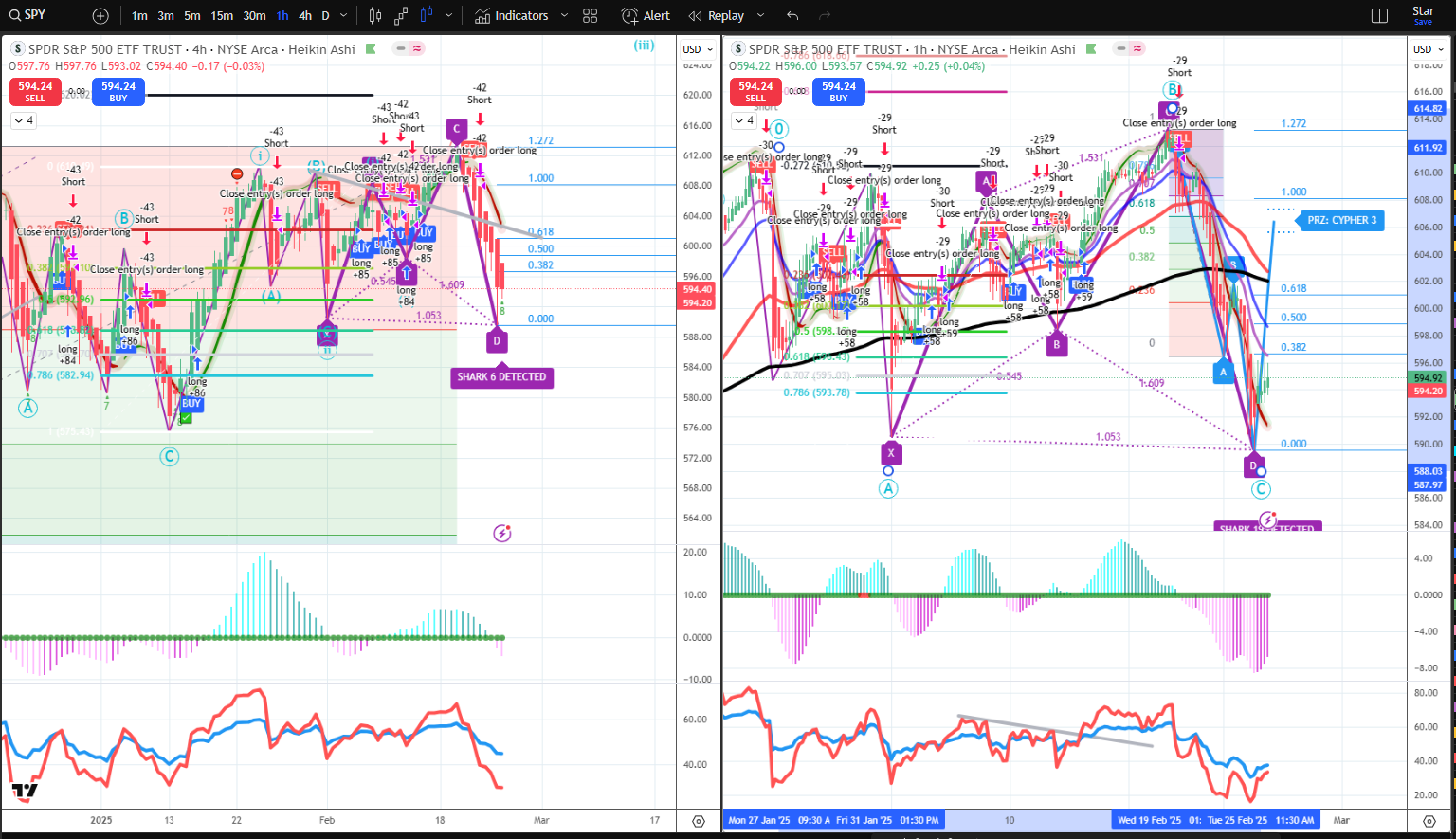This screenshot has width=1456, height=839.
Task: Undo the last chart action
Action: [792, 16]
